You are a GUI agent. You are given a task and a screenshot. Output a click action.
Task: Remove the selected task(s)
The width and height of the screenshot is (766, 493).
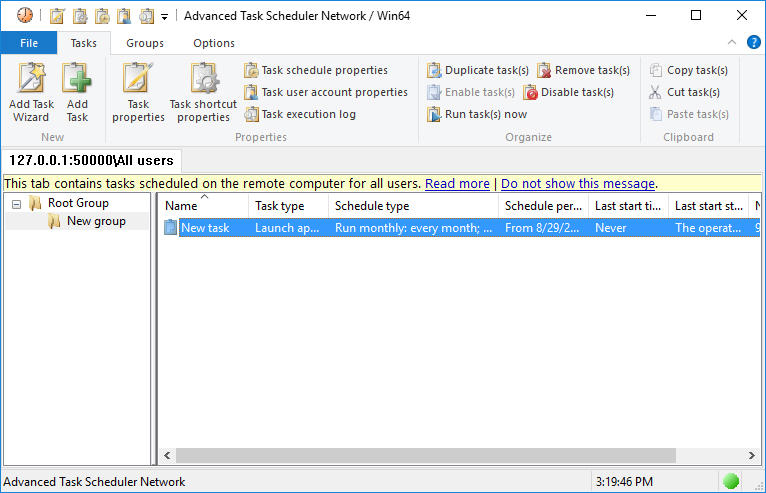pos(583,70)
